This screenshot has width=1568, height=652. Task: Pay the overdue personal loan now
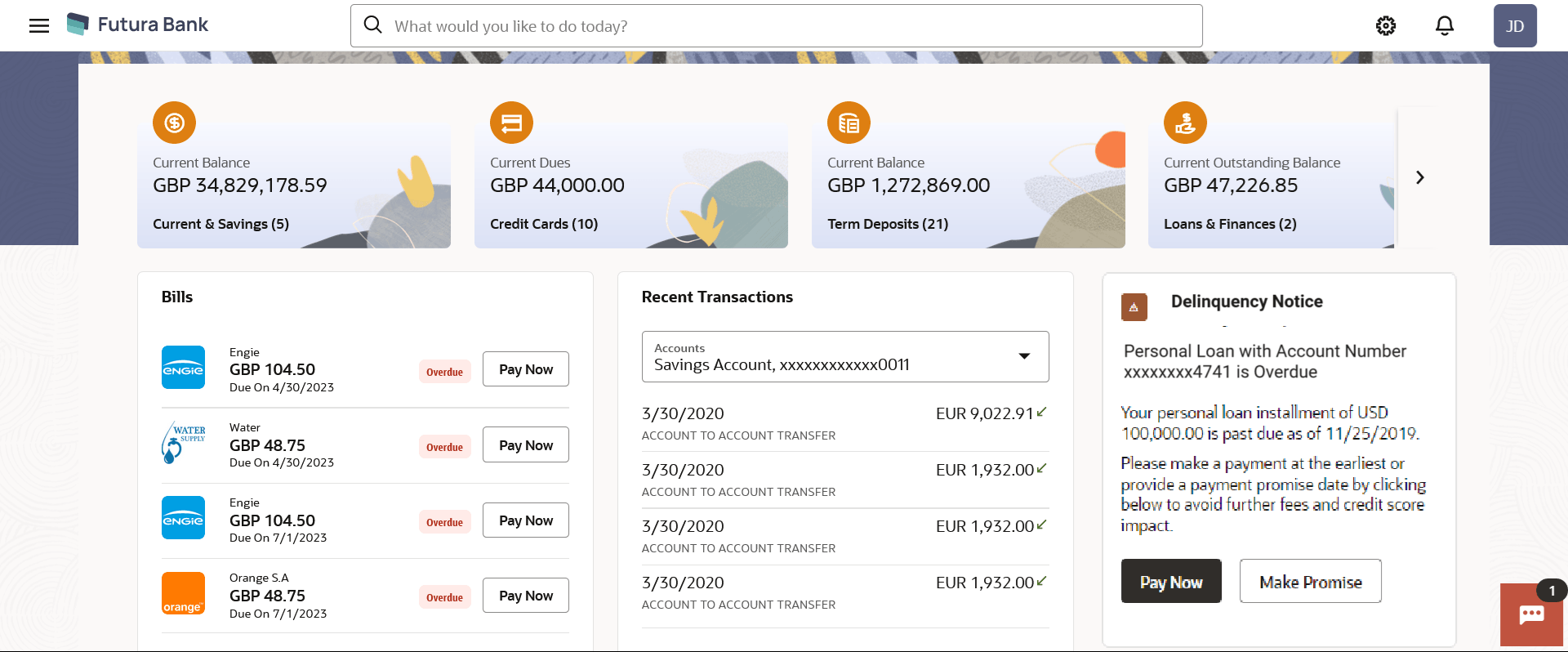(x=1170, y=582)
